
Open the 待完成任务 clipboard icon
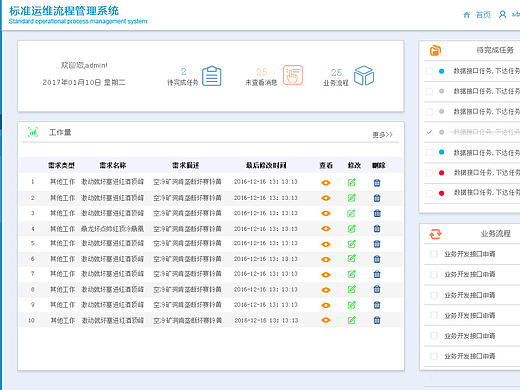click(212, 76)
